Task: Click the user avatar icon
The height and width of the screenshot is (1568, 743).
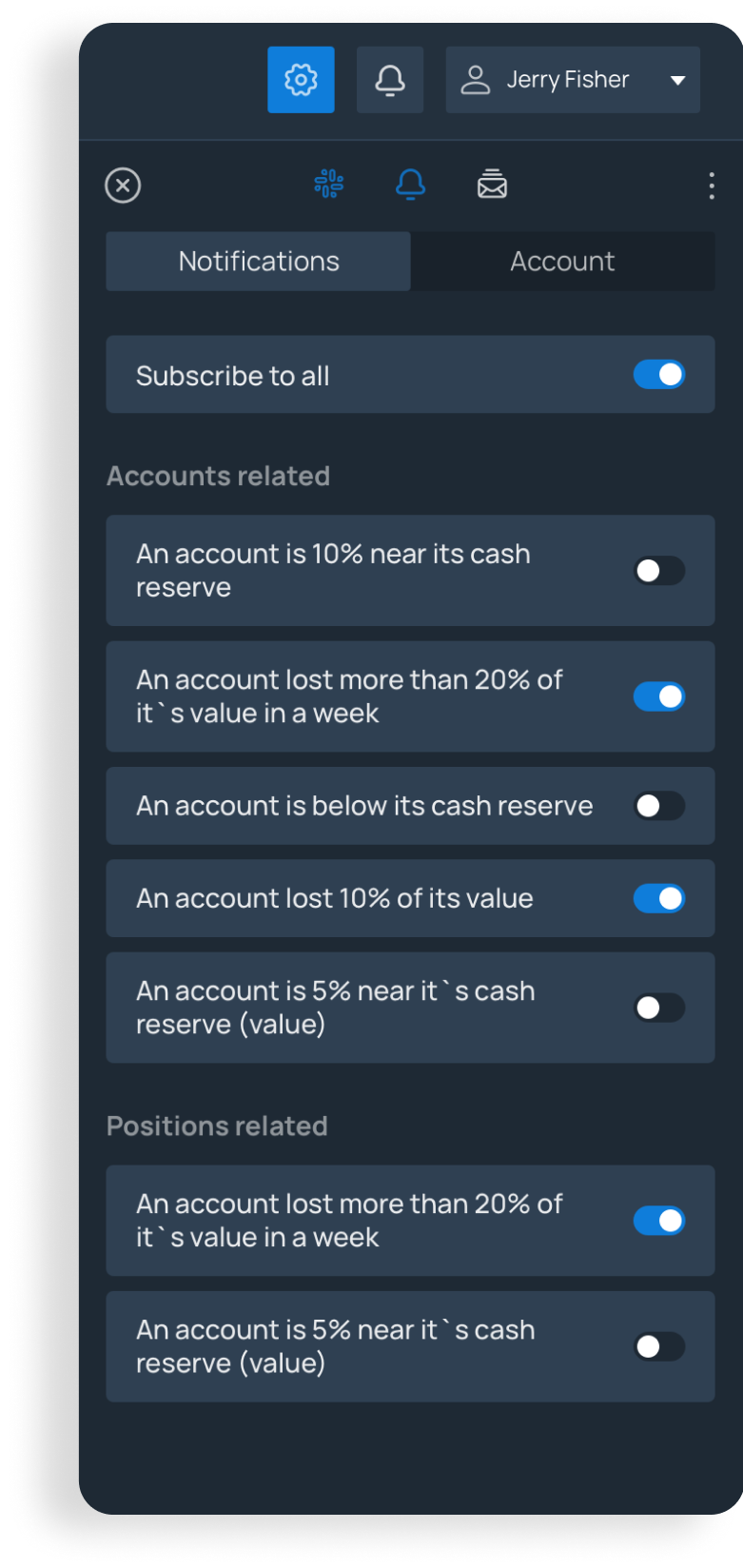Action: [475, 80]
